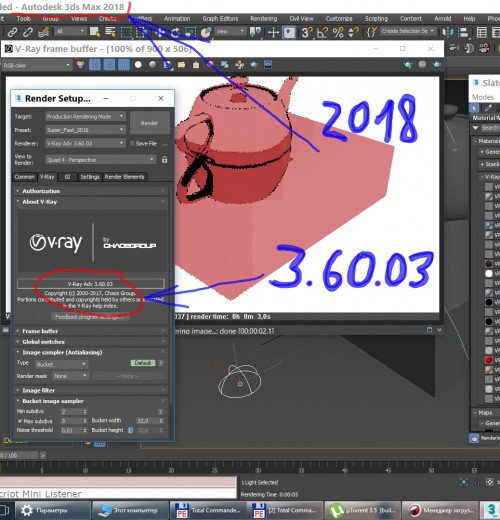Screen dimensions: 500x520
Task: Open the Target Production Rendering Mode dropdown
Action: (x=85, y=116)
